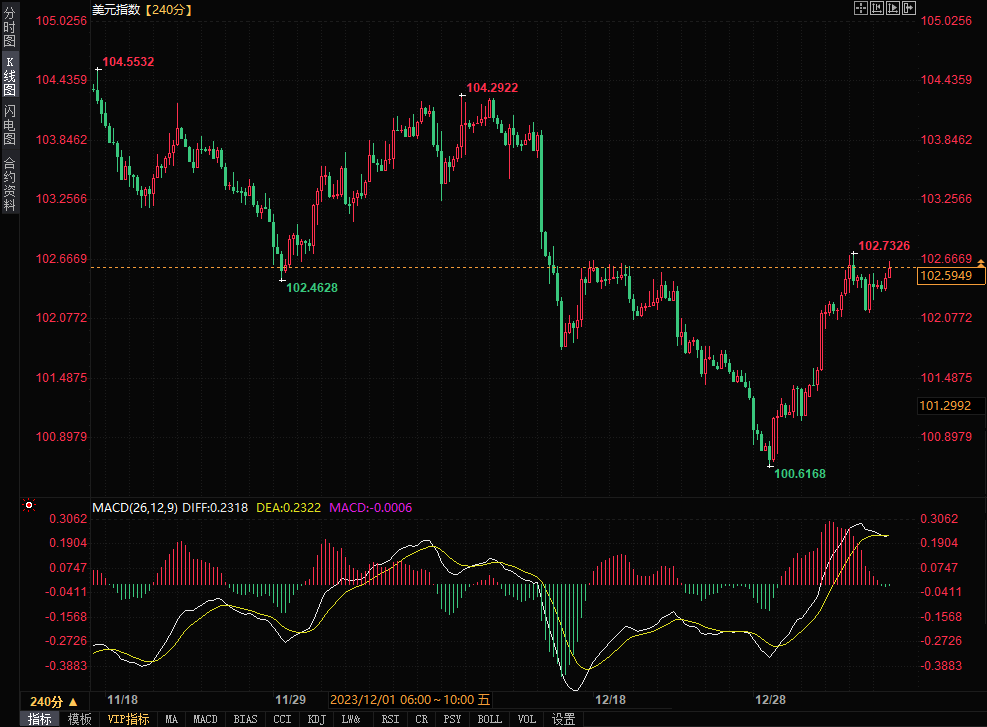Select the K线图 tab in left sidebar
987x727 pixels.
pos(9,76)
